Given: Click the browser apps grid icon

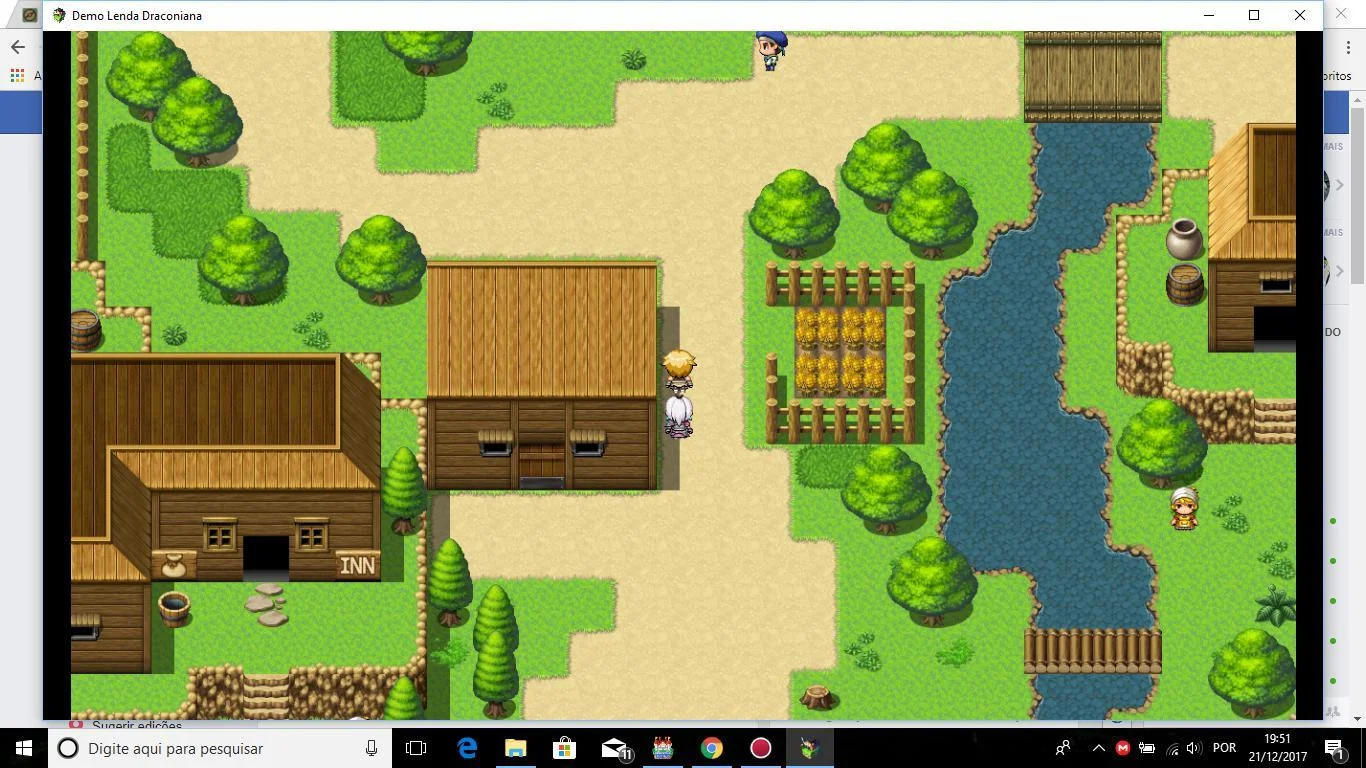Looking at the screenshot, I should [16, 76].
